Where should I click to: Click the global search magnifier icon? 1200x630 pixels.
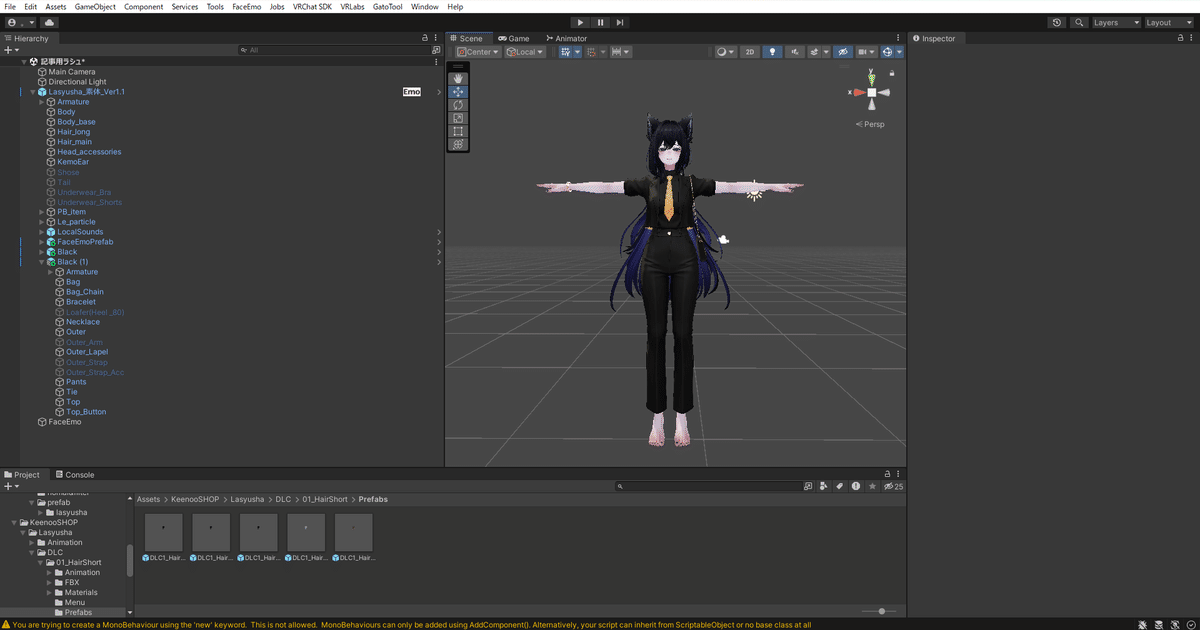tap(1079, 22)
